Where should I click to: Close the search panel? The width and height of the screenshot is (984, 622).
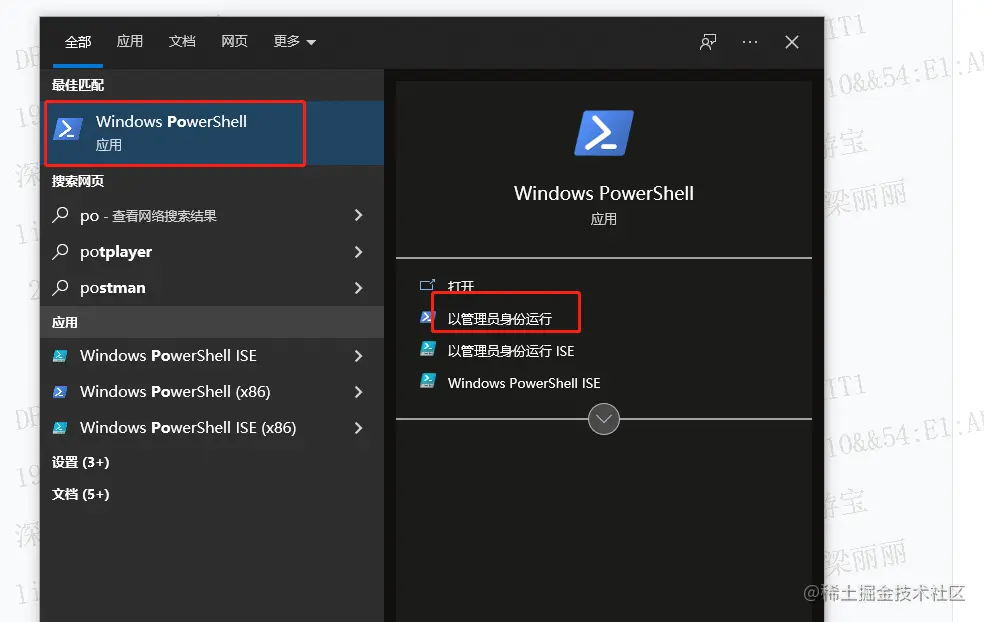[792, 42]
